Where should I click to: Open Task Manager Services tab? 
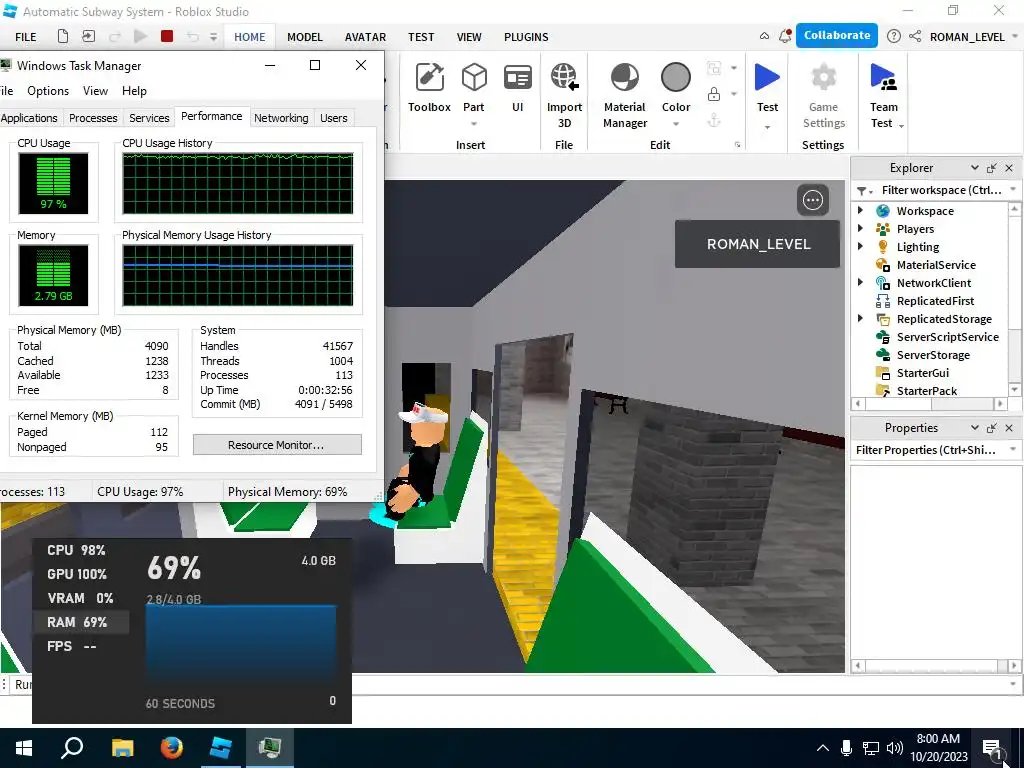point(149,118)
